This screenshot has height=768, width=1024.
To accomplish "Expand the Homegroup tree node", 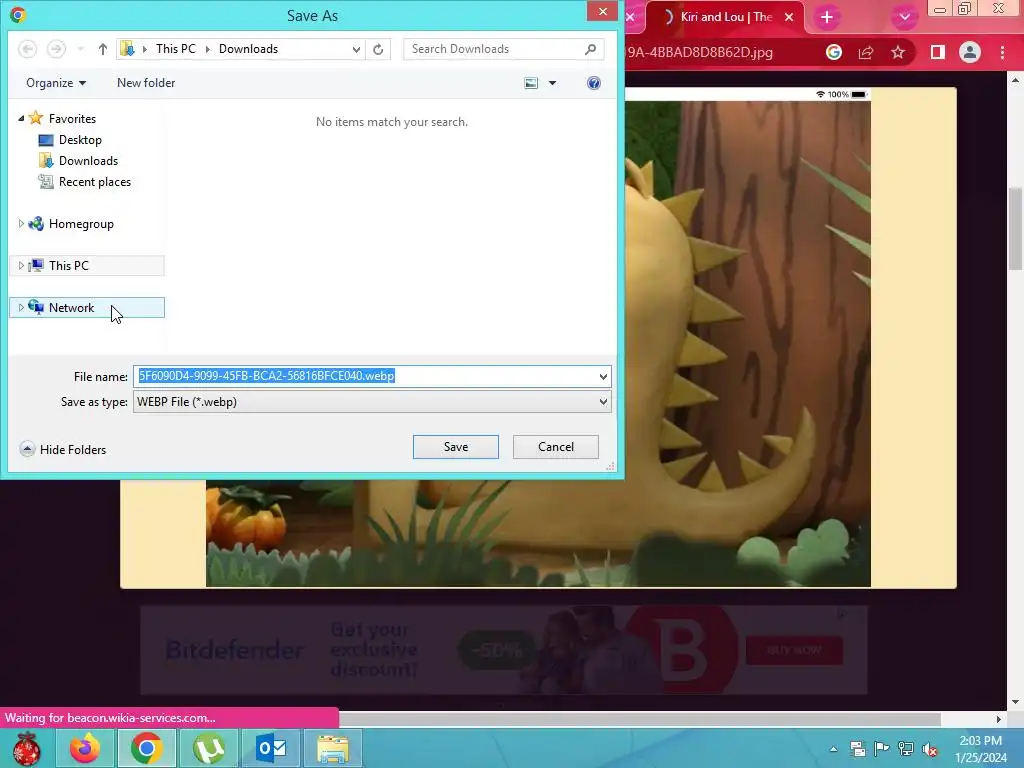I will click(x=21, y=224).
